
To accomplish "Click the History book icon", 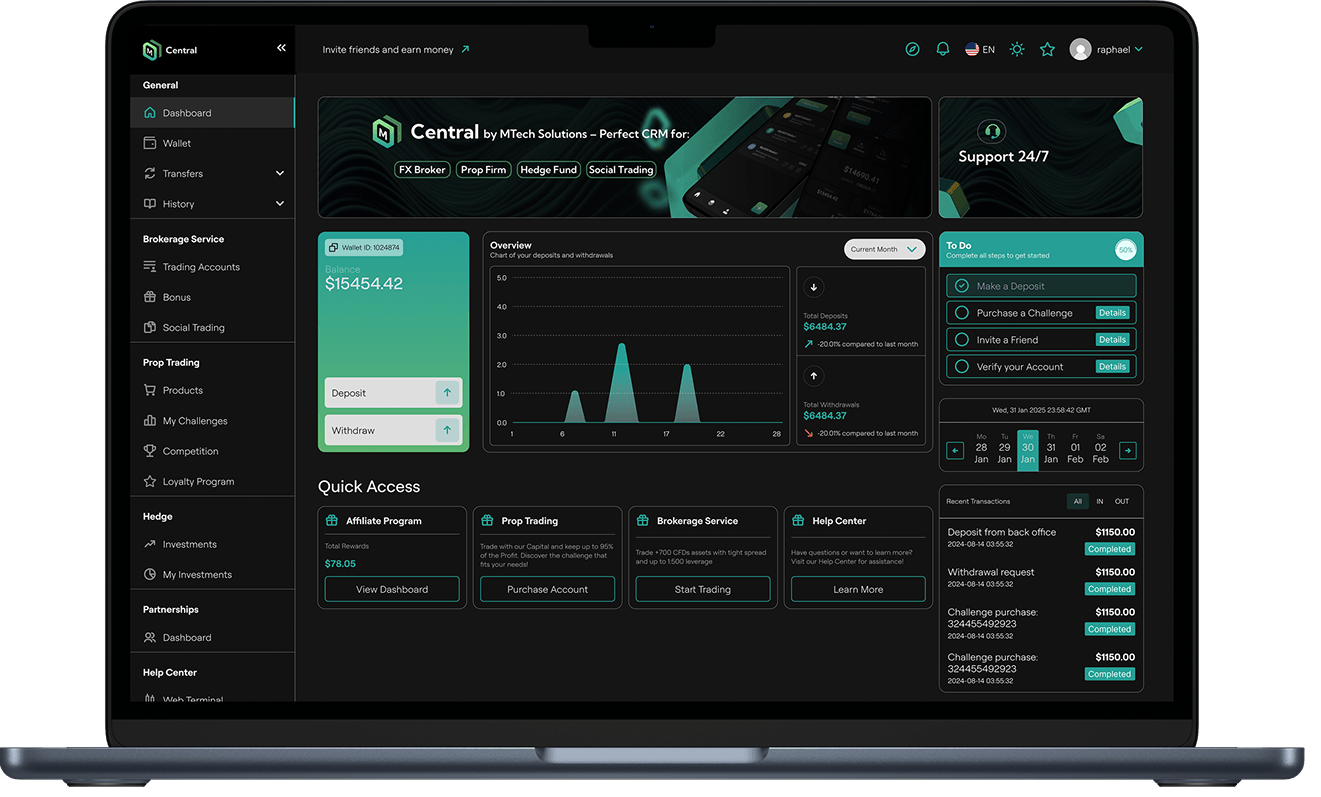I will click(150, 204).
